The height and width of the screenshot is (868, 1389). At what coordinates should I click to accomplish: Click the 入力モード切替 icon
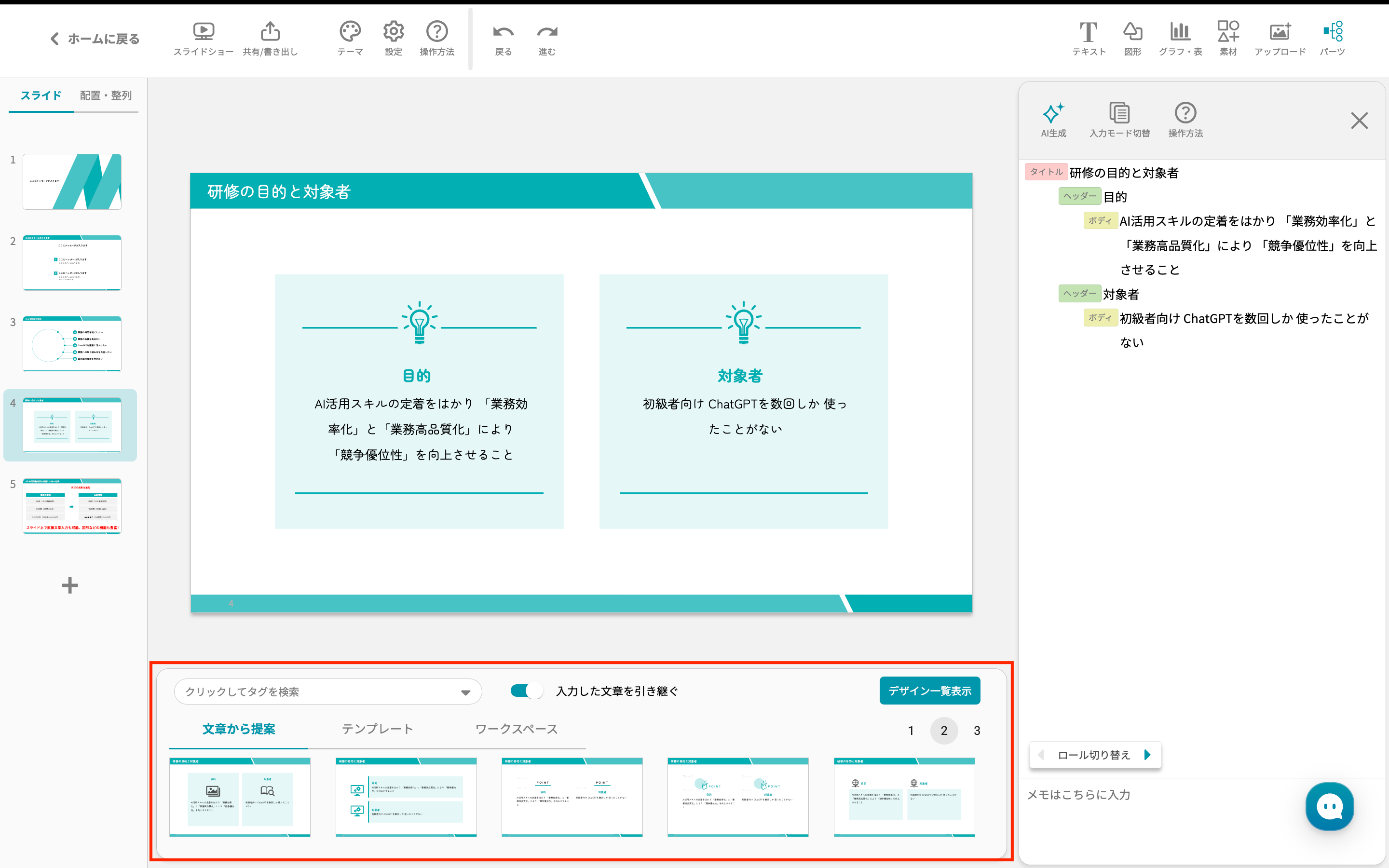[1119, 113]
